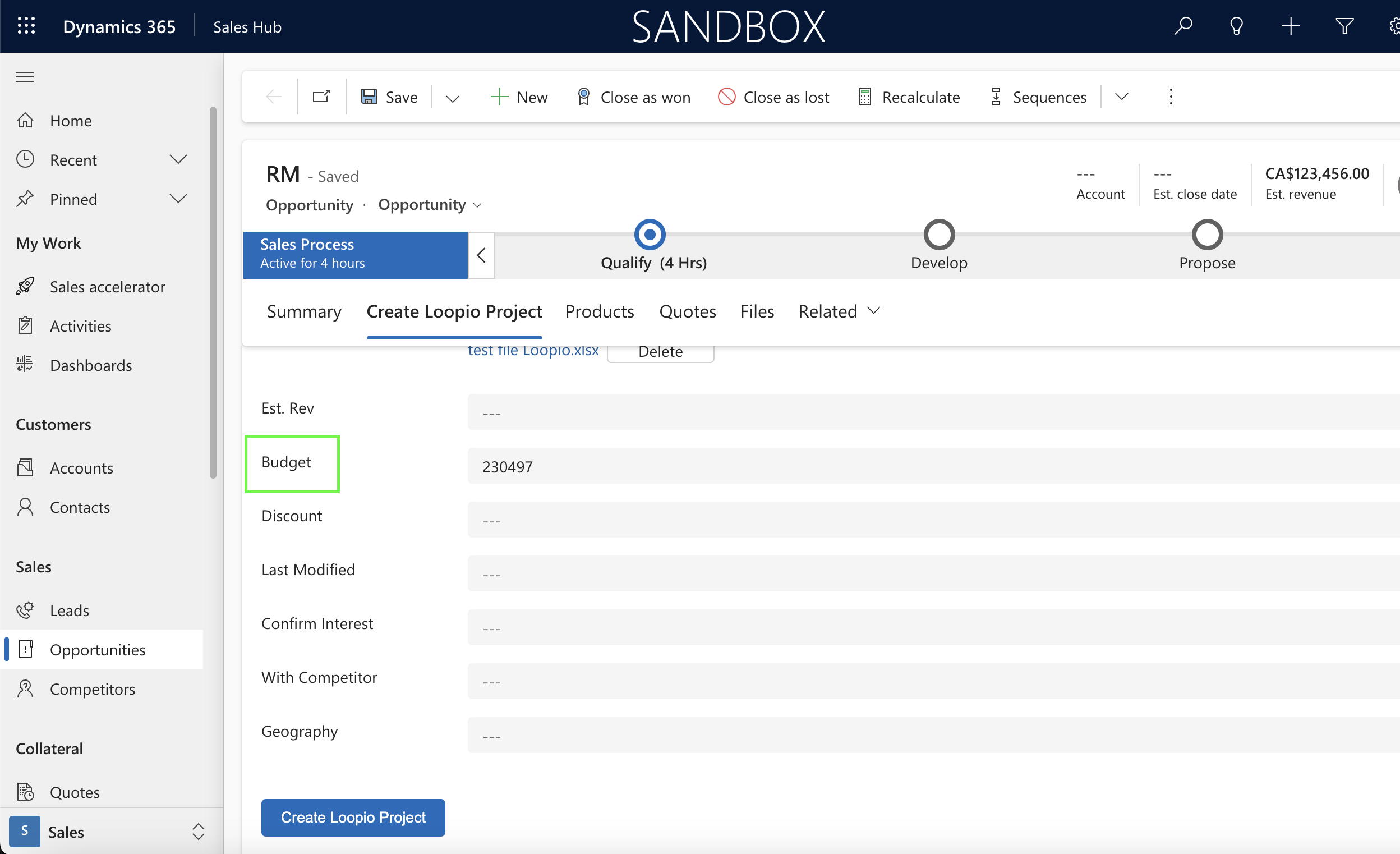Collapse the Sales Process flow chevron

481,255
